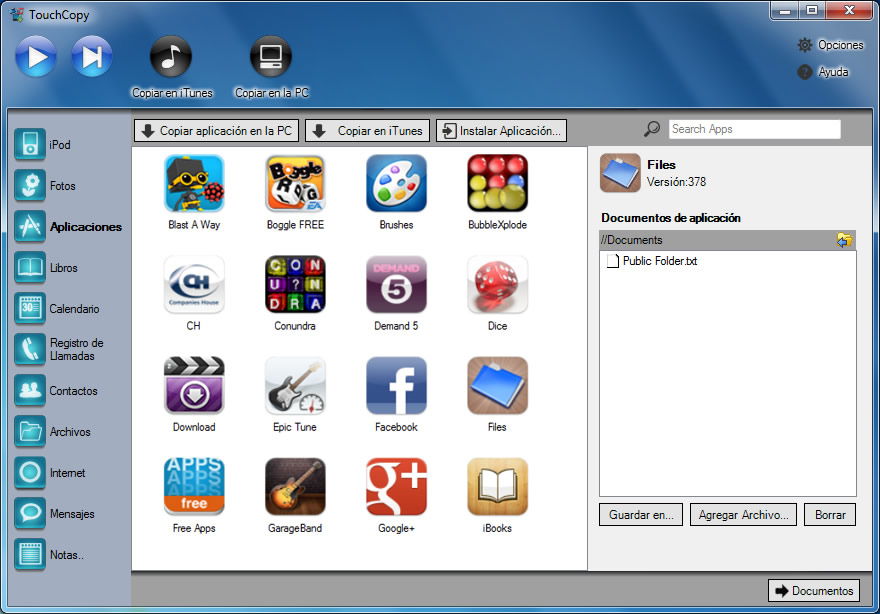The height and width of the screenshot is (614, 880).
Task: Skip to the next track
Action: pos(91,56)
